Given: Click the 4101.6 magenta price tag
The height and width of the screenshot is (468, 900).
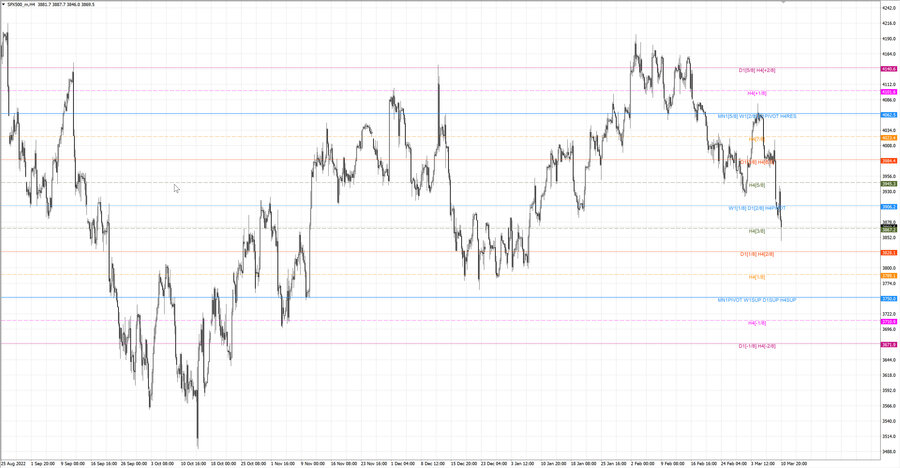Looking at the screenshot, I should 889,92.
